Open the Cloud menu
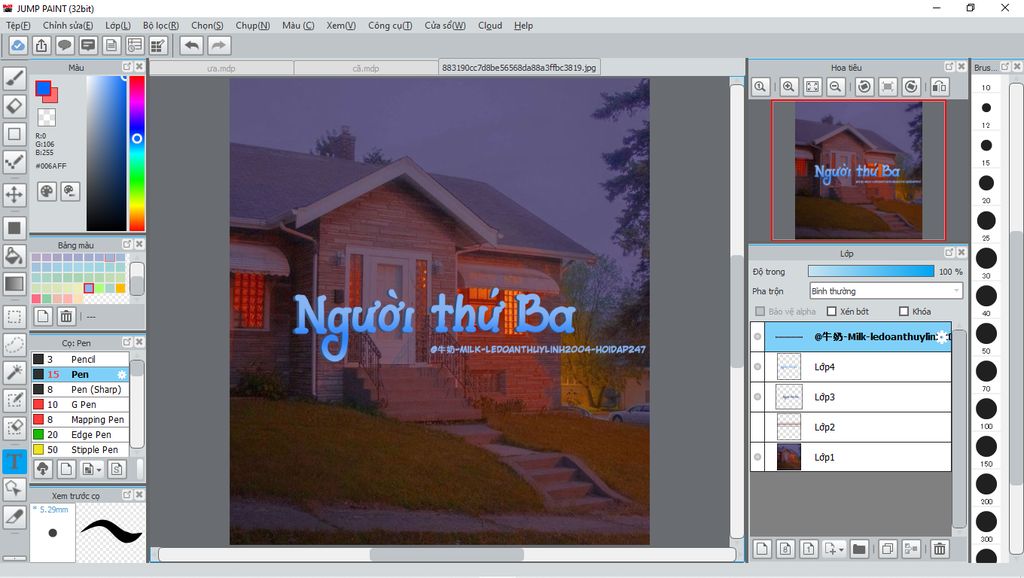The image size is (1024, 578). (x=490, y=25)
